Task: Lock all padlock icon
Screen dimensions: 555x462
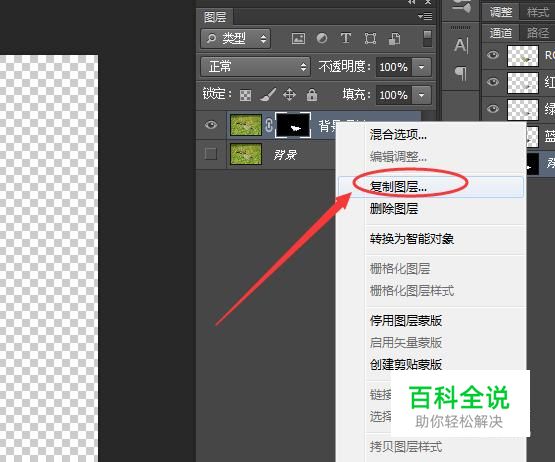Action: click(x=312, y=95)
